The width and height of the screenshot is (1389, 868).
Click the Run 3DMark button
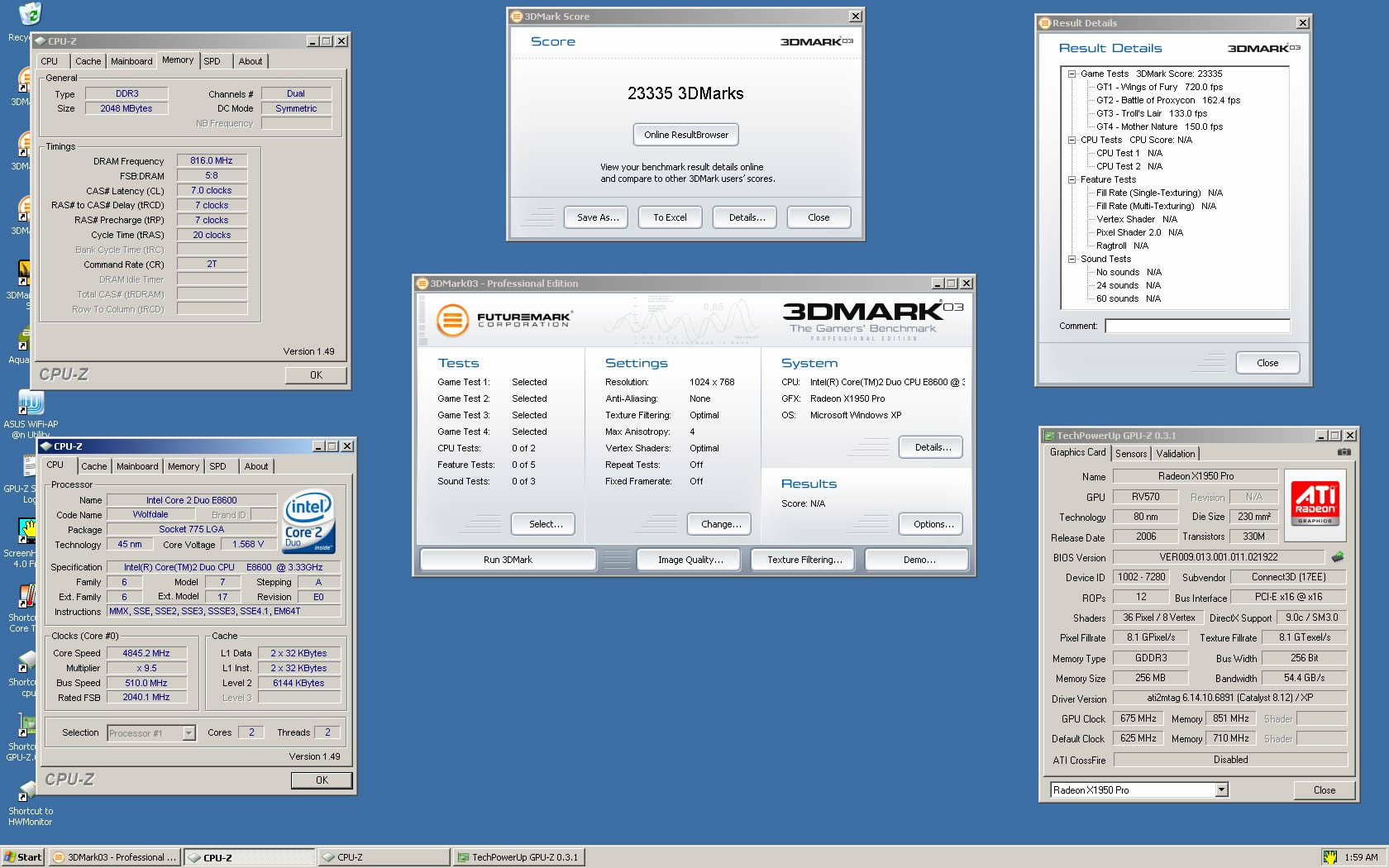[x=508, y=560]
